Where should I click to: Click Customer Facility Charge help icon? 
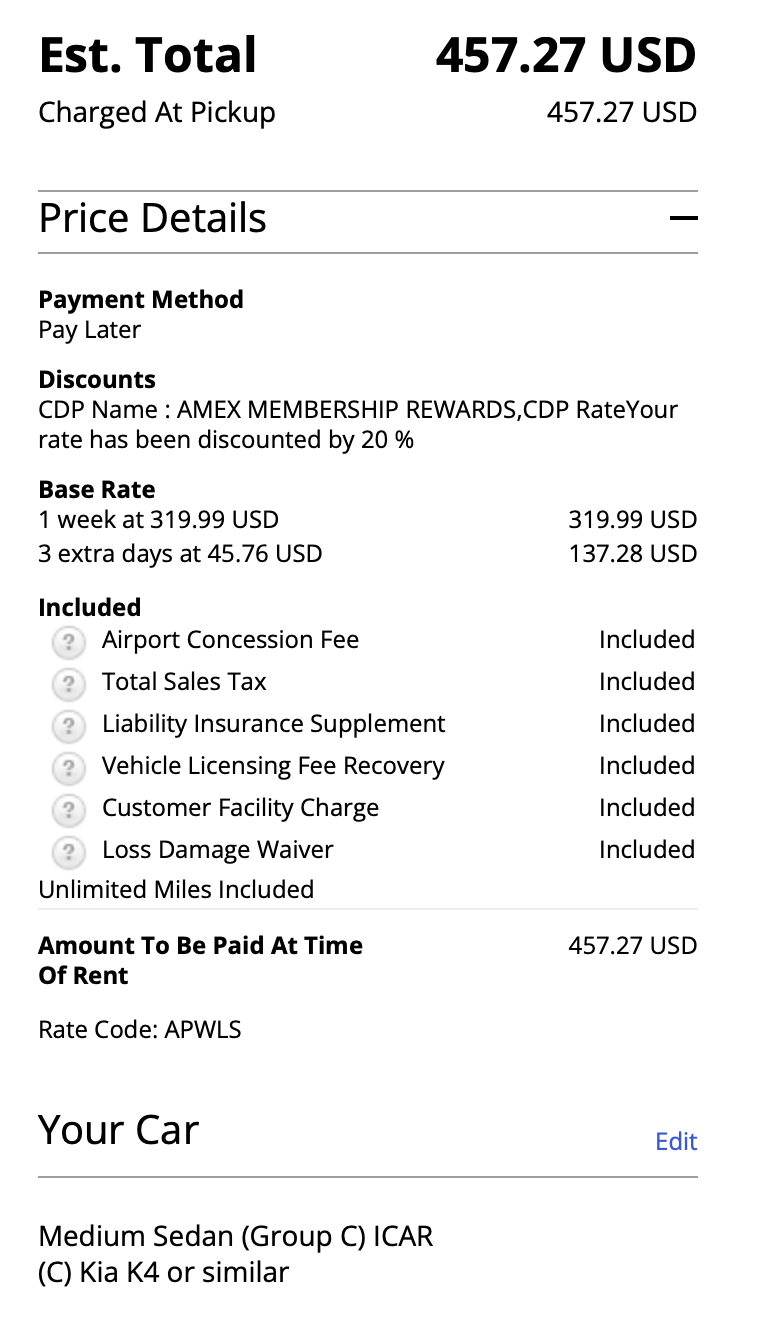(x=68, y=809)
